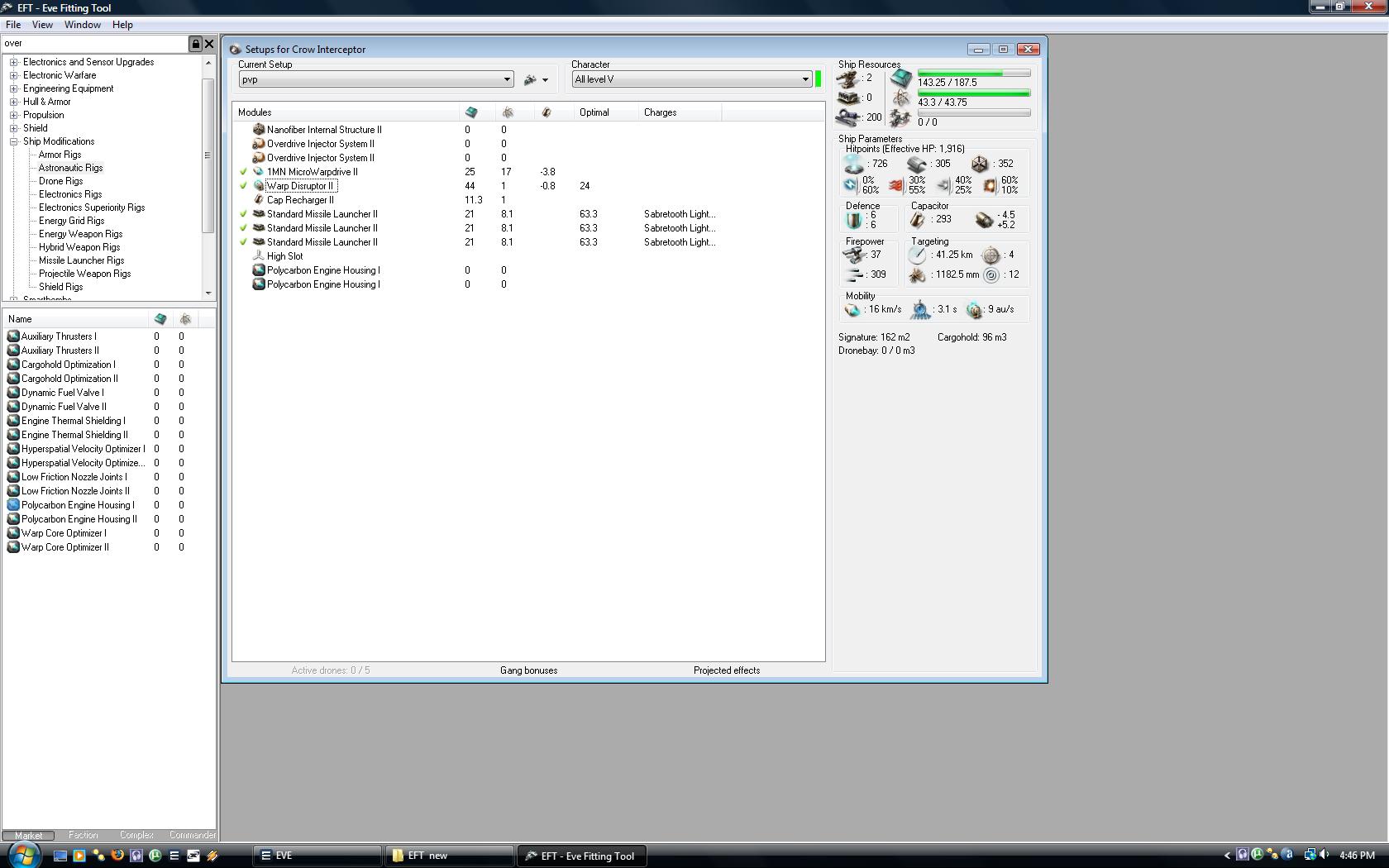Click the CPU icon in Ship Resources

pos(901,79)
